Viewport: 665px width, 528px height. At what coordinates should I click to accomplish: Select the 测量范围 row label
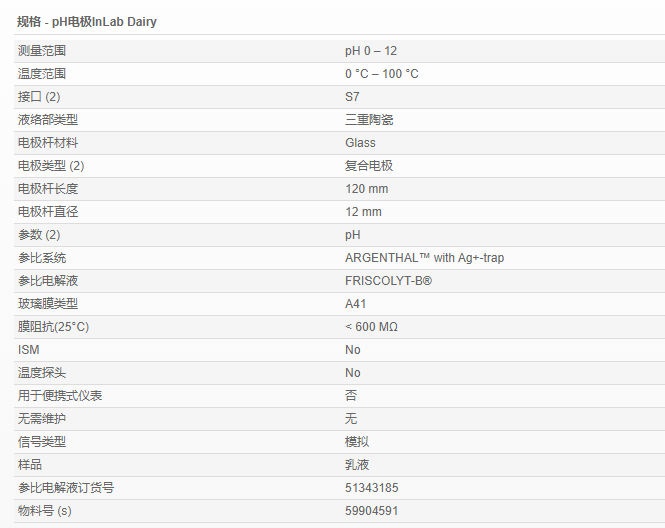pos(42,51)
